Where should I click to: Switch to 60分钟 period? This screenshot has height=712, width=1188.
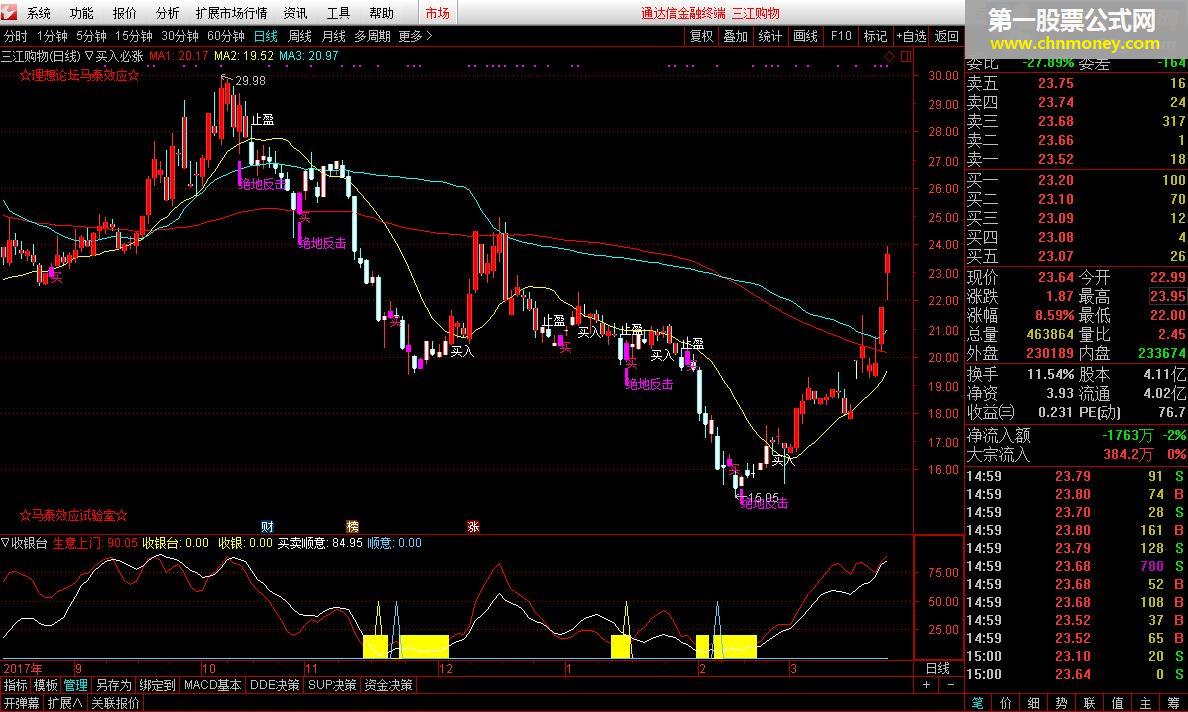pos(226,36)
